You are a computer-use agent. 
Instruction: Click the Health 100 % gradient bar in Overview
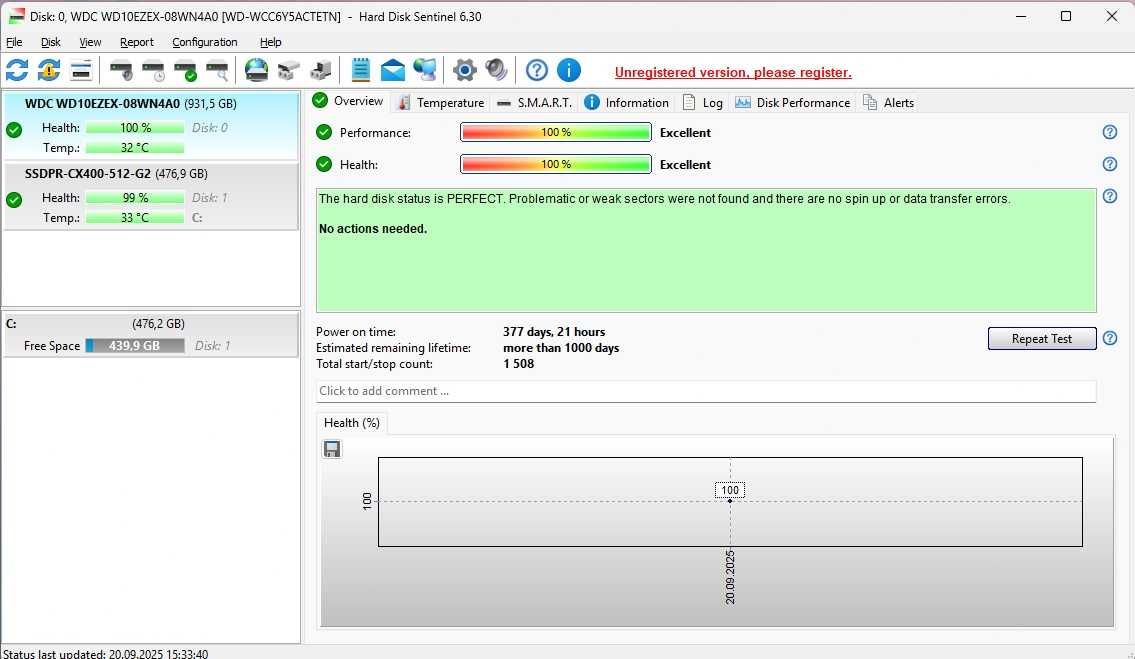tap(556, 164)
